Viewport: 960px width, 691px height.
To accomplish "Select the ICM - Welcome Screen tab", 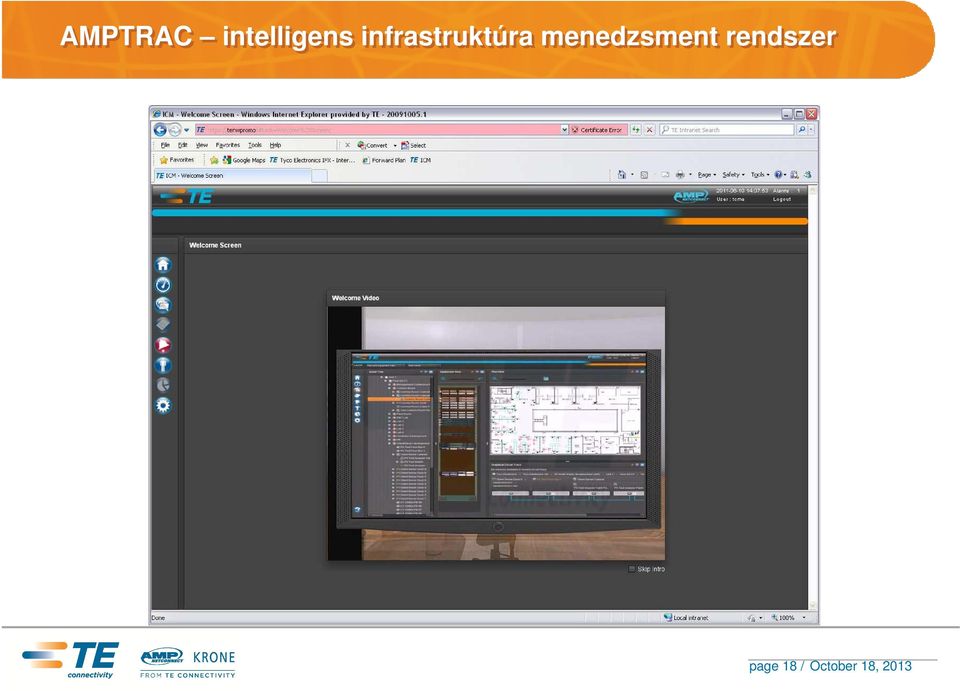I will (x=233, y=176).
